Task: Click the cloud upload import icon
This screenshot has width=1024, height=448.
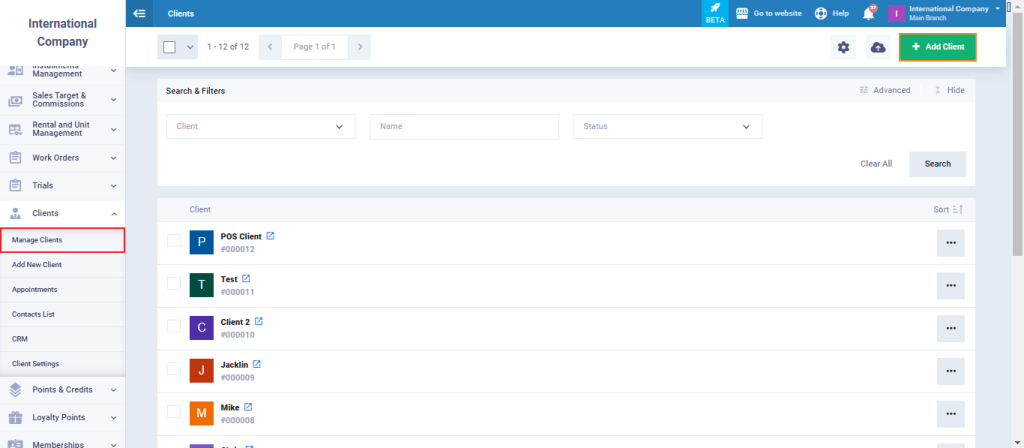Action: pyautogui.click(x=878, y=47)
